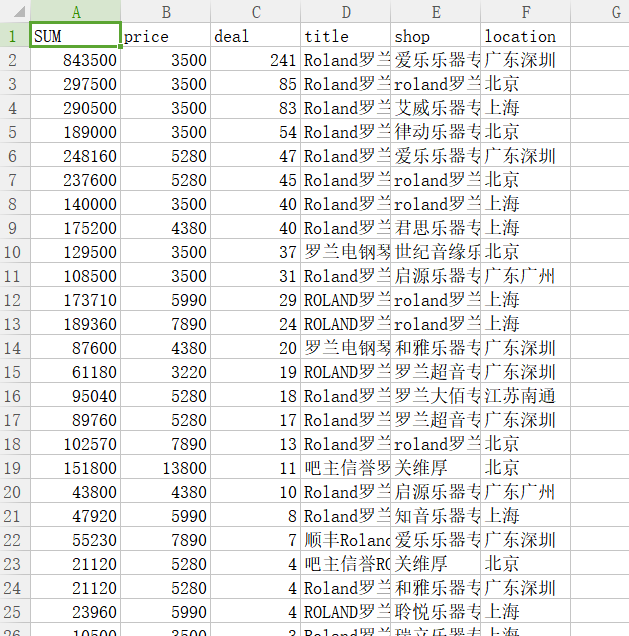Select cell with value 237600

pyautogui.click(x=75, y=180)
